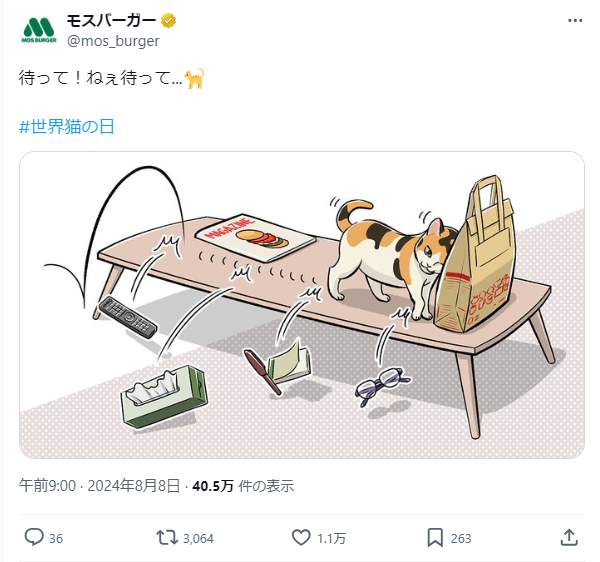Open the three-dot more options menu

pos(575,21)
